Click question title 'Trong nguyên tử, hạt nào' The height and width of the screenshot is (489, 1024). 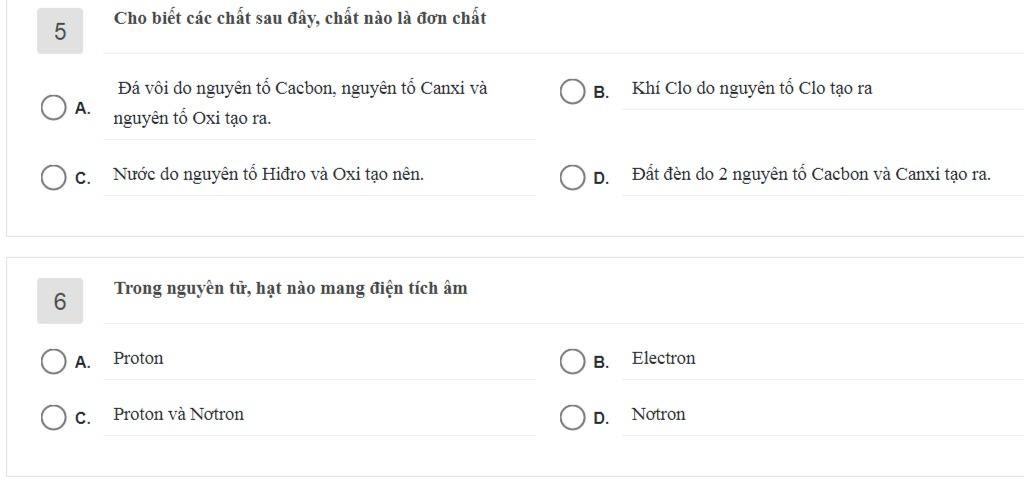click(x=290, y=289)
